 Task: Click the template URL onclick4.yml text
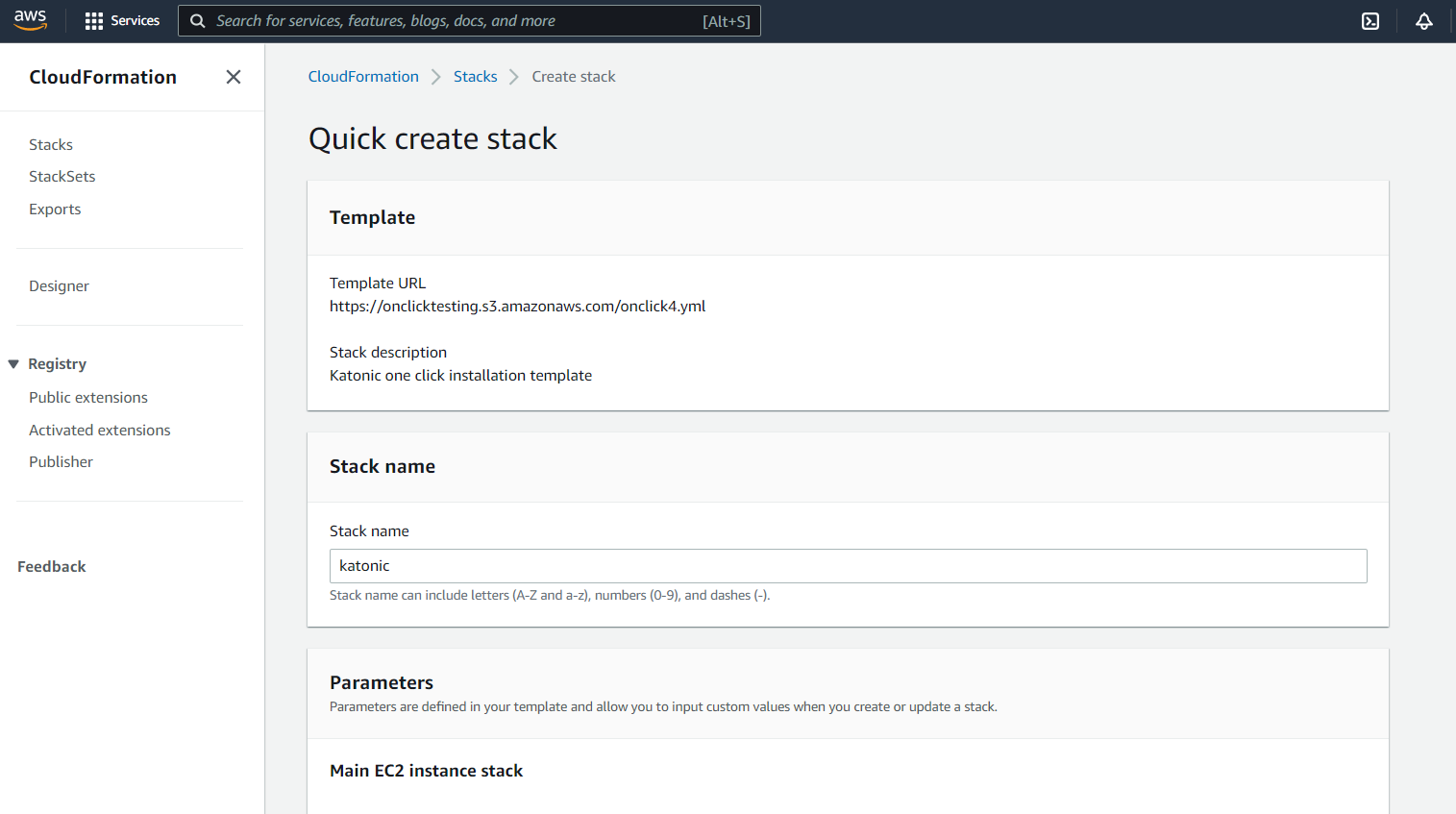click(x=518, y=307)
